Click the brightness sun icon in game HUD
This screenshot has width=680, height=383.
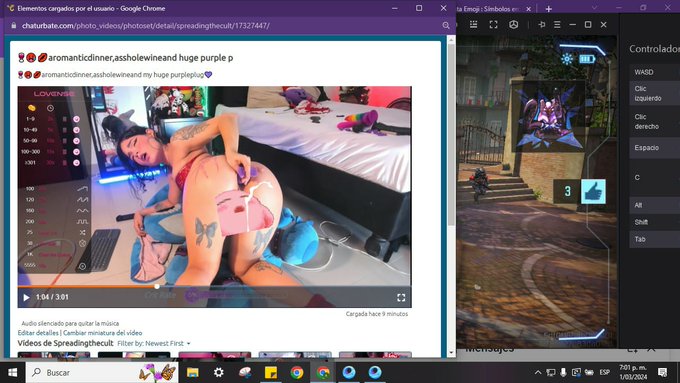pos(567,59)
